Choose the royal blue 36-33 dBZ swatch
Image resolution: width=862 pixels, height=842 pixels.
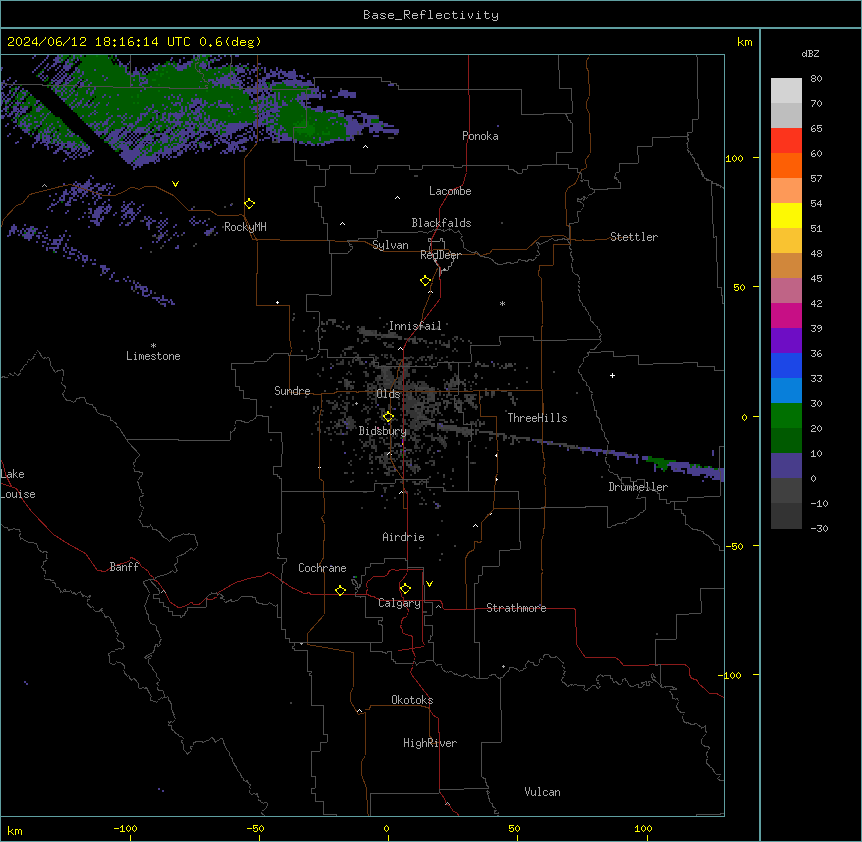[x=786, y=365]
